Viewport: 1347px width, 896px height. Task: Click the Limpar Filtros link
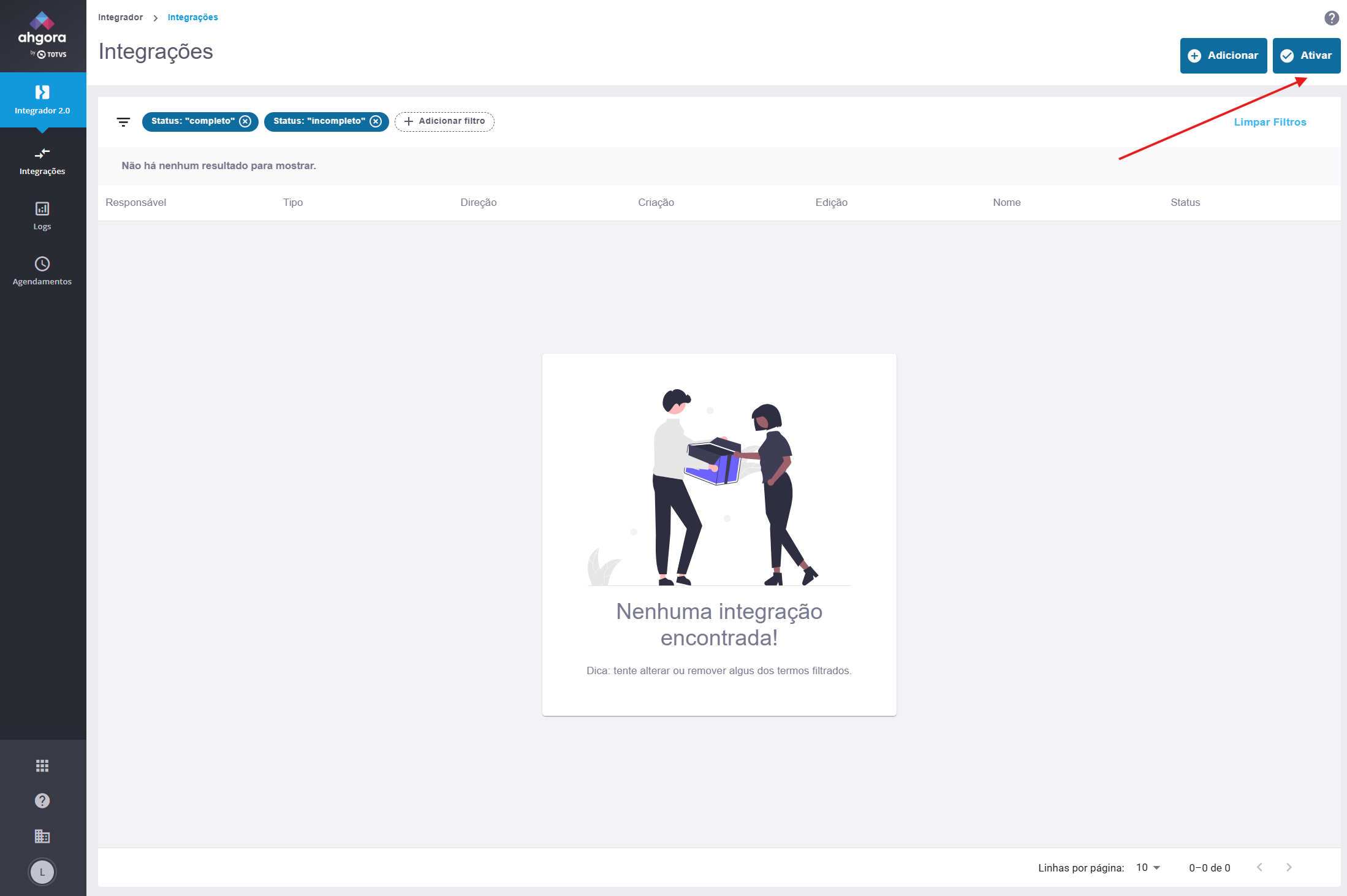[x=1270, y=122]
